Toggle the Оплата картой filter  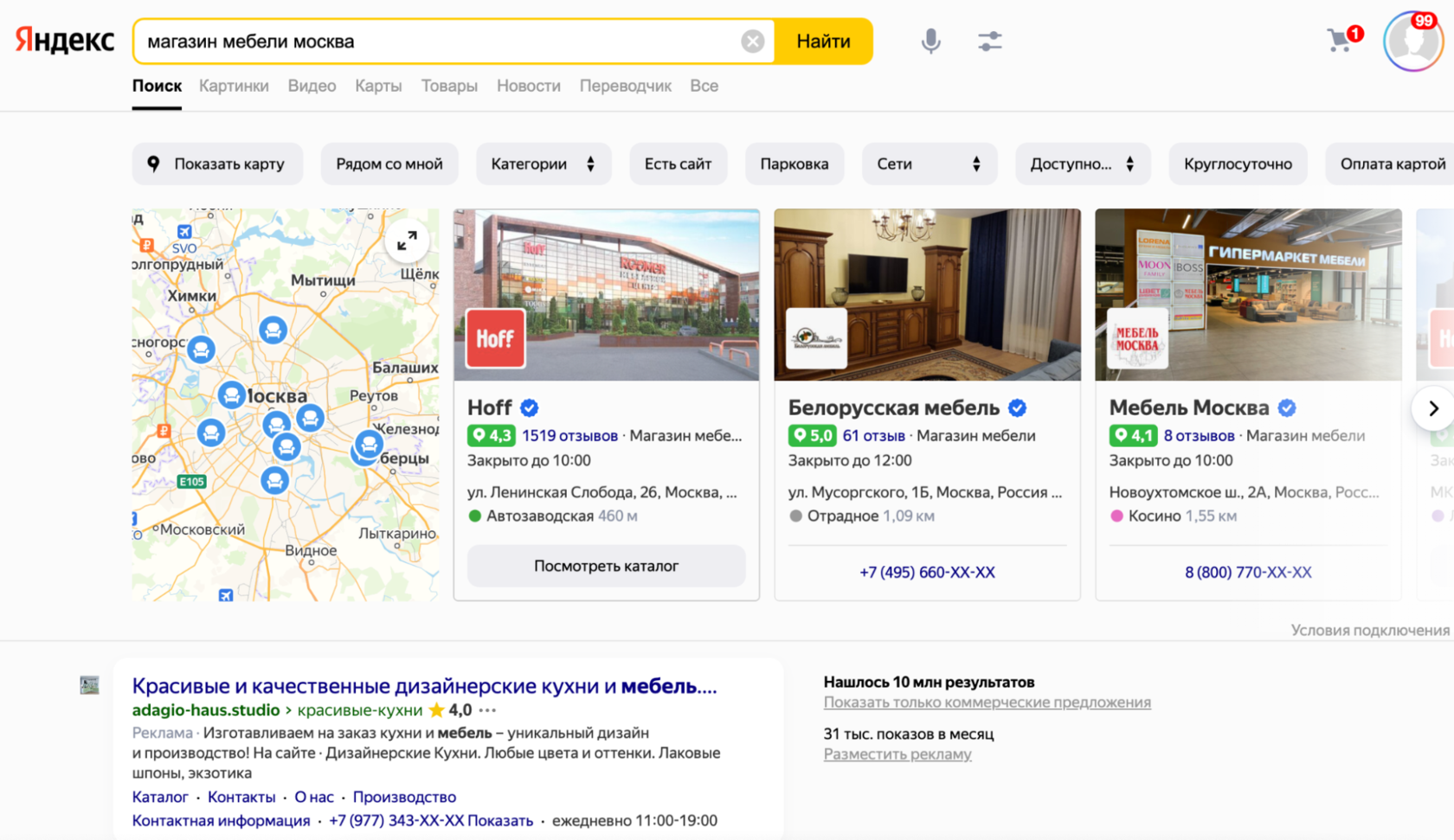[1392, 164]
